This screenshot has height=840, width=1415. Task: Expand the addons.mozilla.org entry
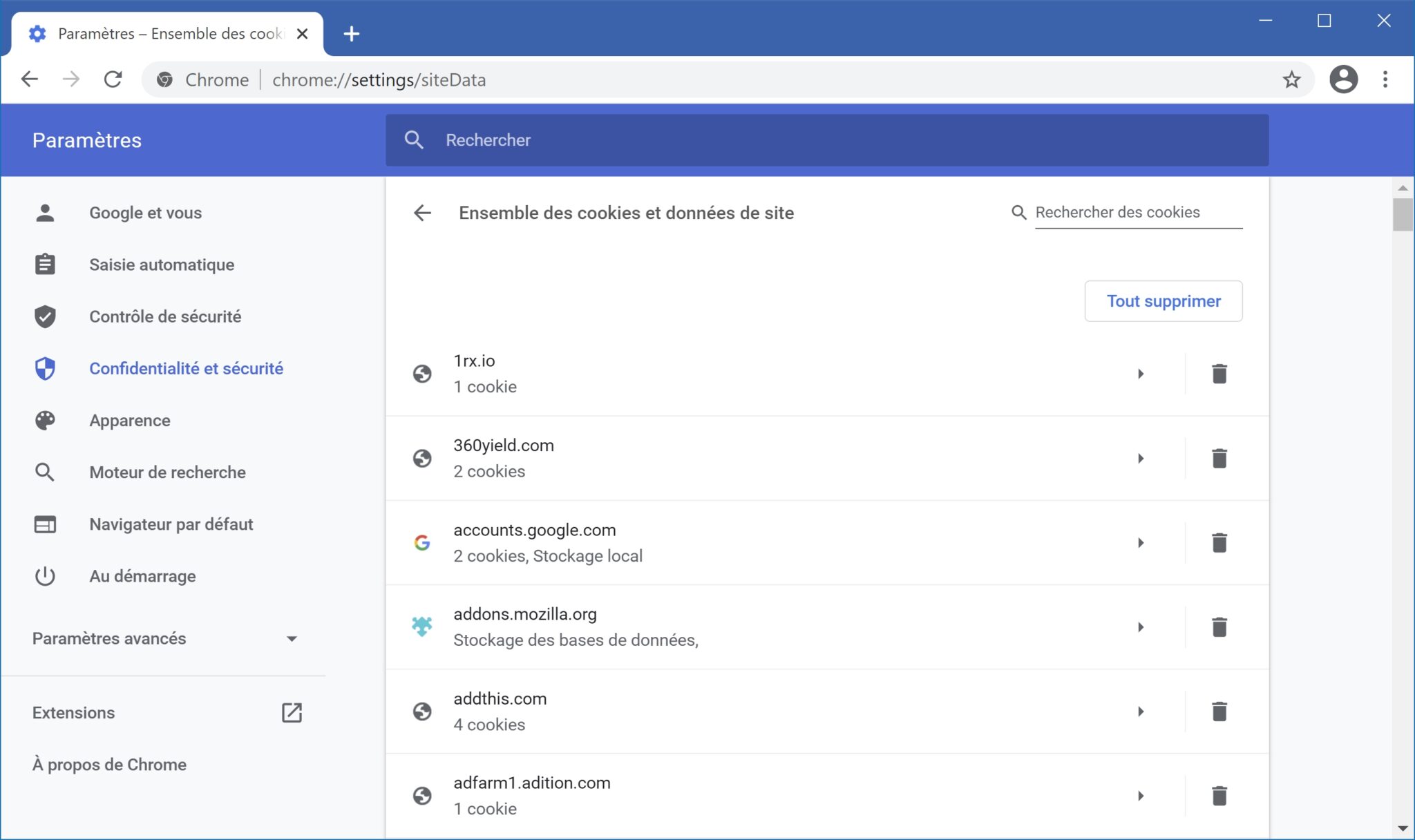point(1141,627)
